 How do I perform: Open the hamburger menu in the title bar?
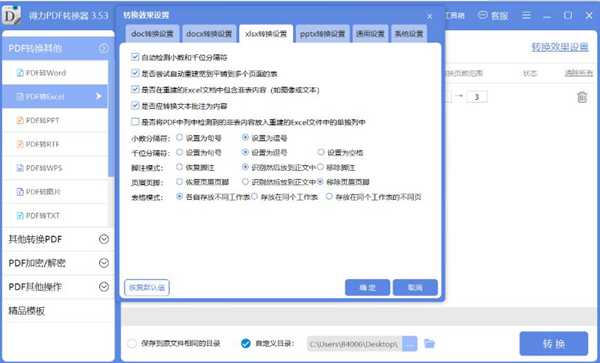(x=526, y=15)
